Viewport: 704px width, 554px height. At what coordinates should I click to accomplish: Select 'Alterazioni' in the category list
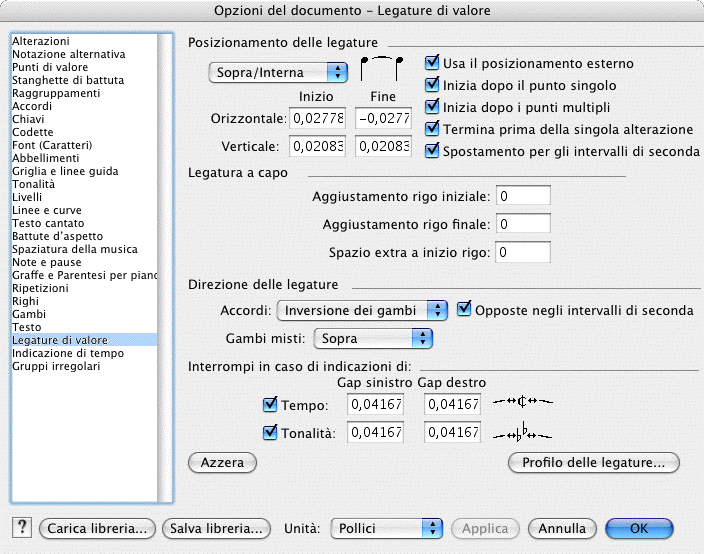40,41
